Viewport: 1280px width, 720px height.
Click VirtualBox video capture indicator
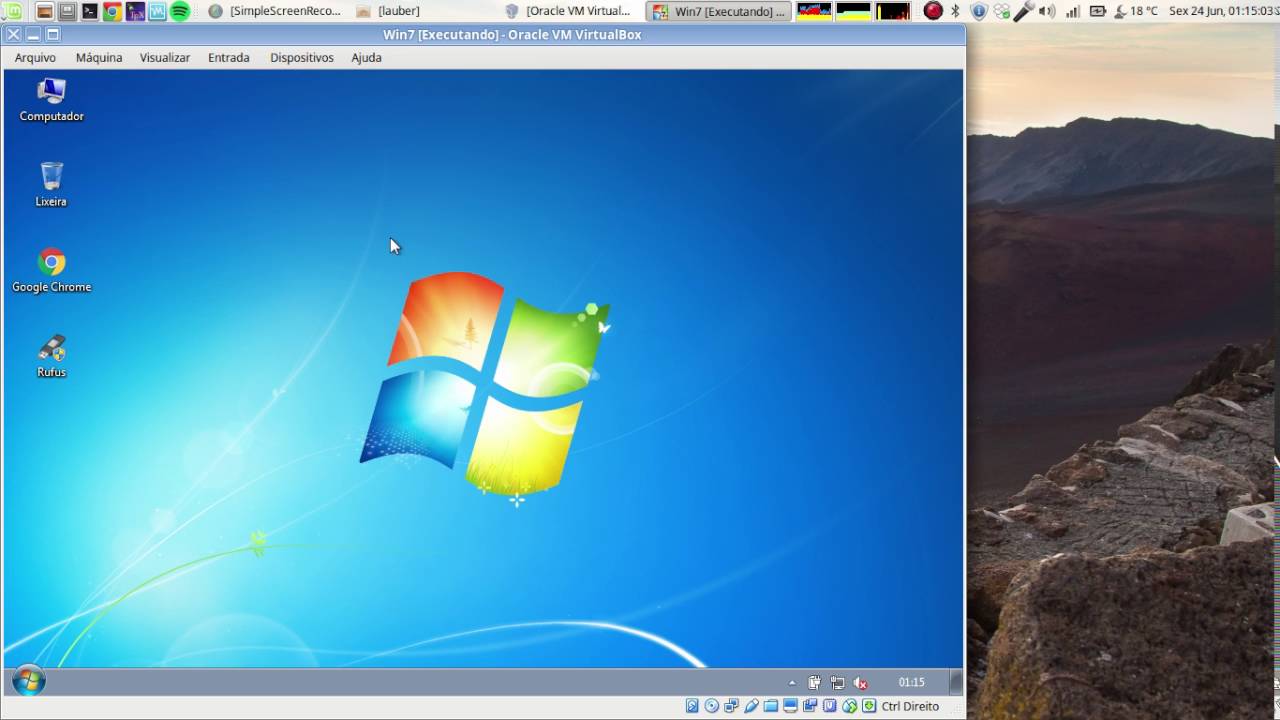(x=810, y=706)
